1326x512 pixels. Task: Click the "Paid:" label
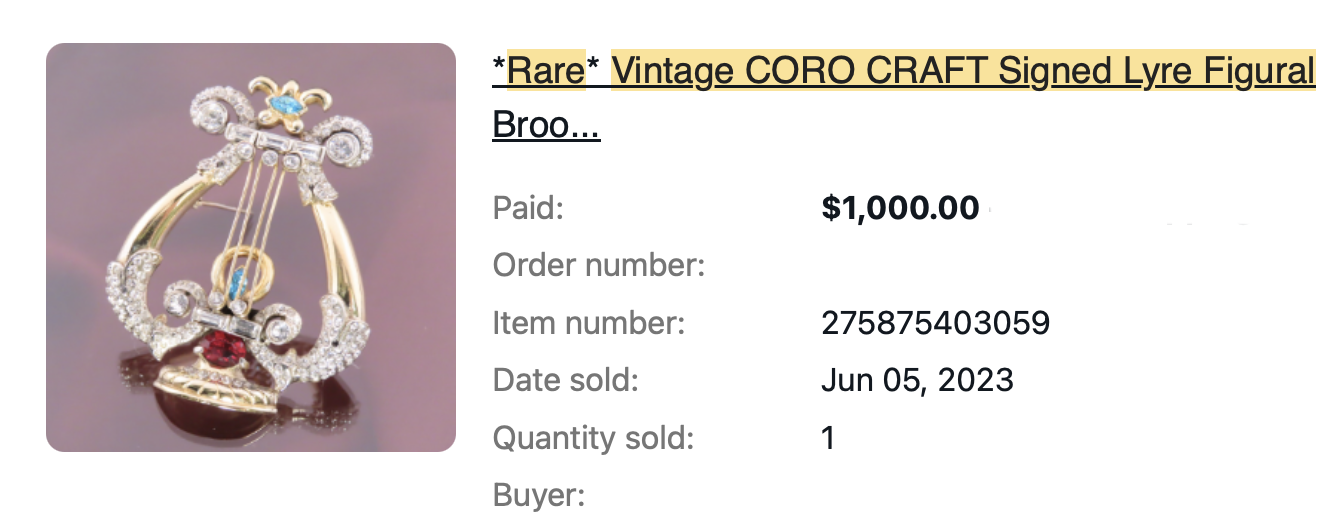click(529, 209)
